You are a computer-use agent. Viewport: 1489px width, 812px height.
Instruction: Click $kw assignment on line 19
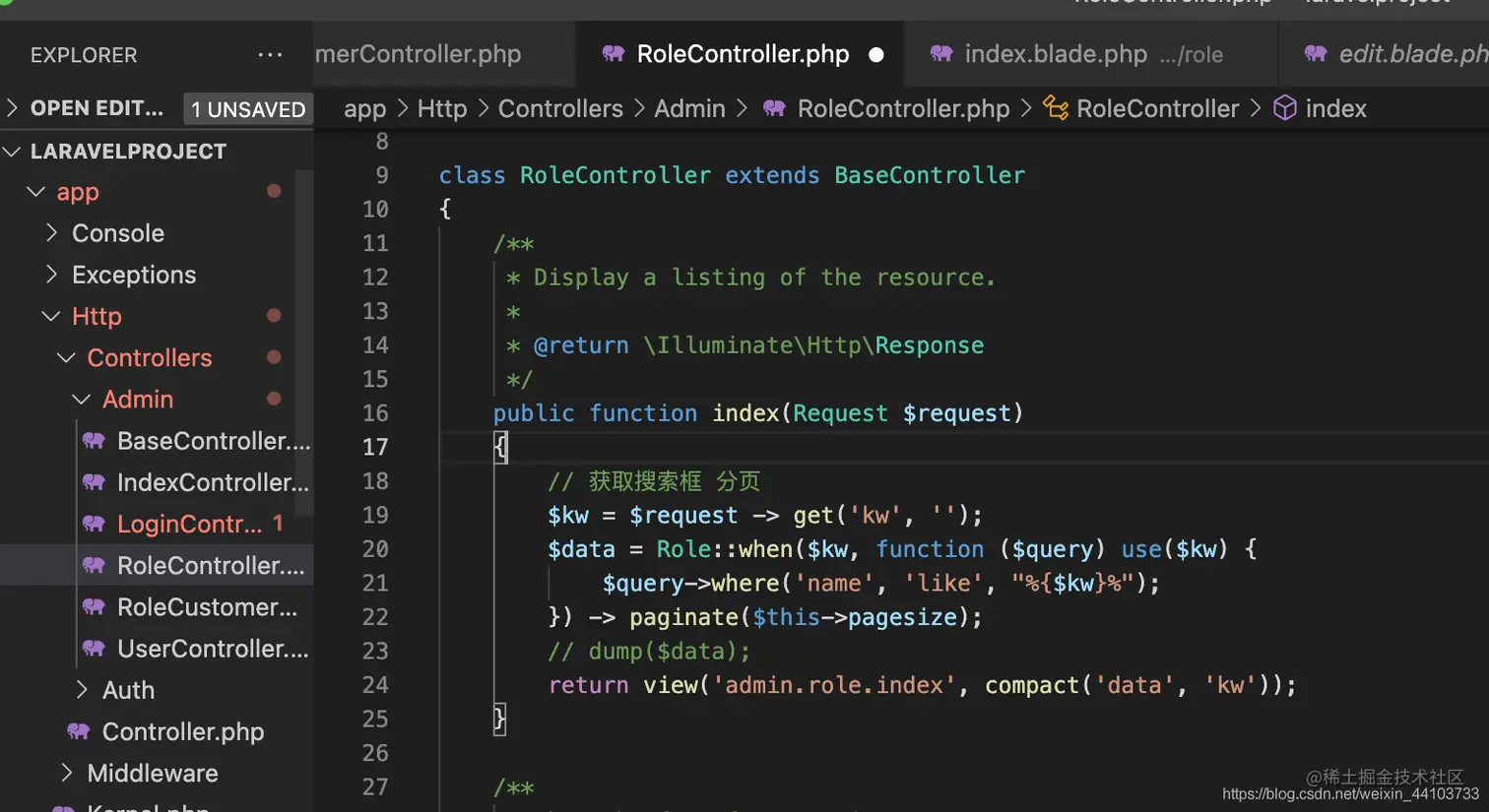tap(765, 516)
